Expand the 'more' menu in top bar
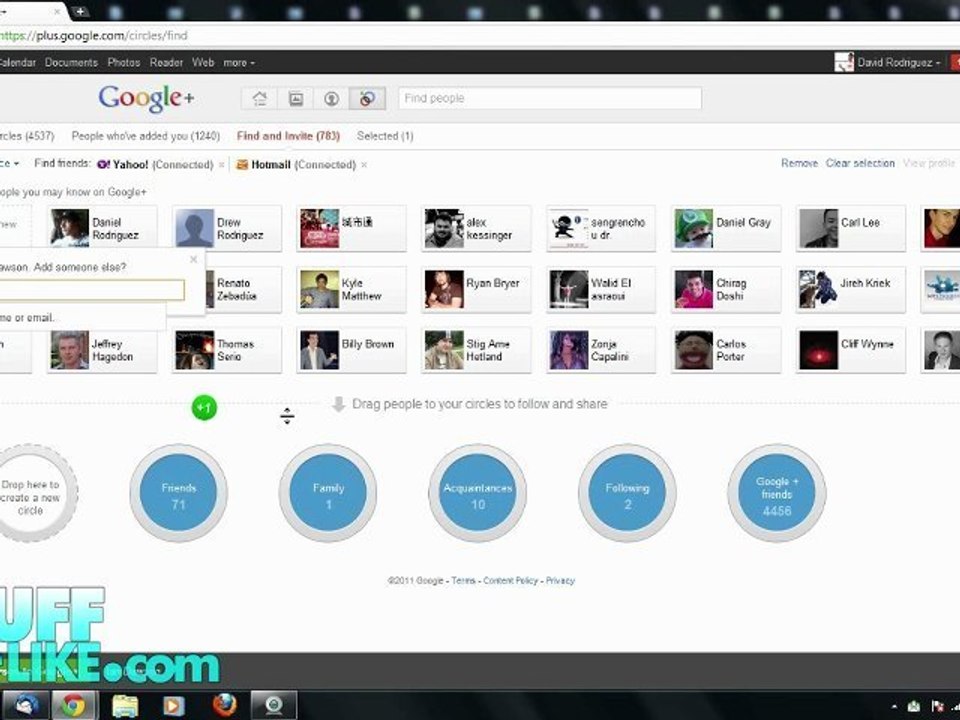 pyautogui.click(x=239, y=62)
